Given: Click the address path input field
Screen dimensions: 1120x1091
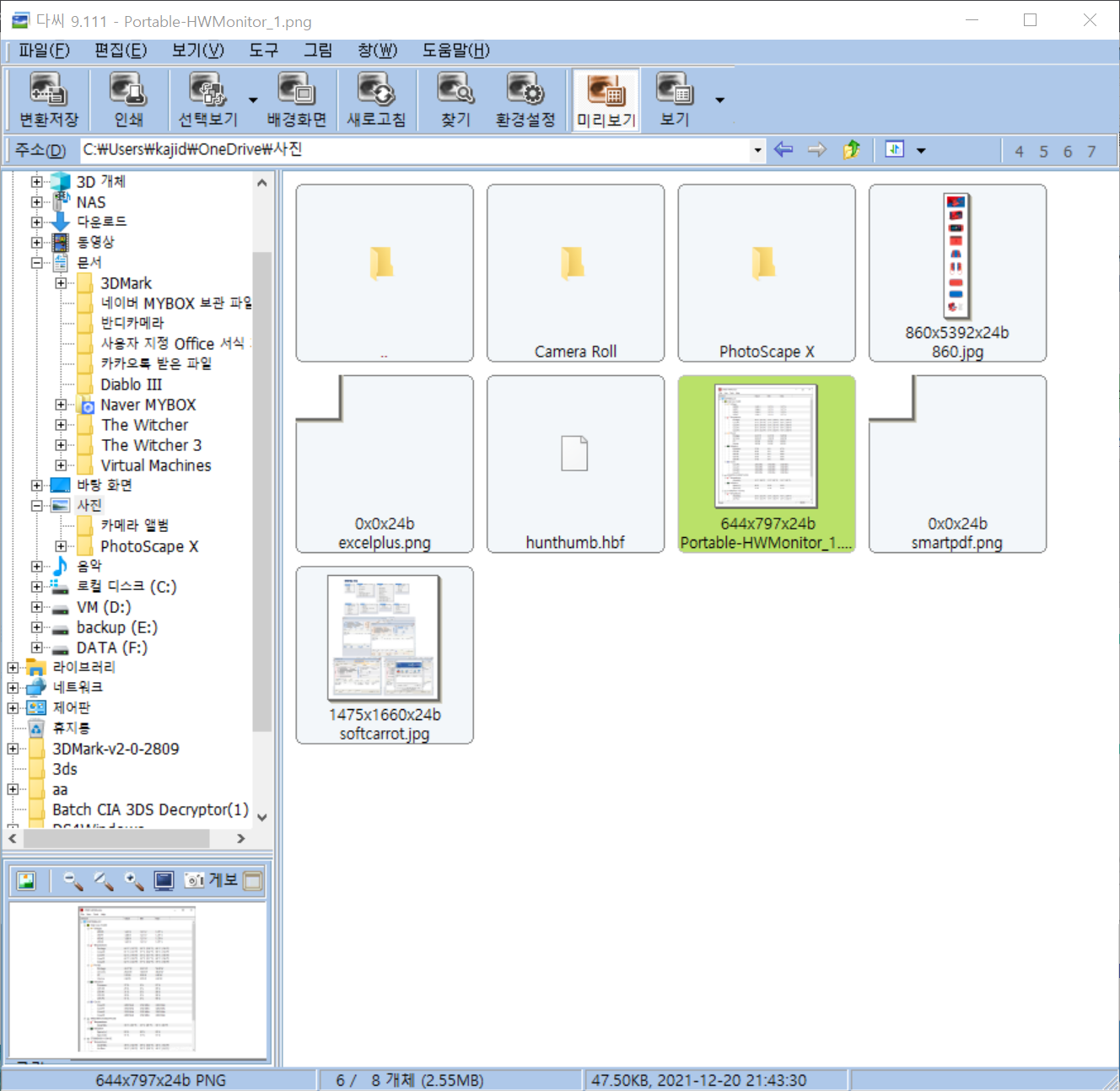Looking at the screenshot, I should pos(415,150).
